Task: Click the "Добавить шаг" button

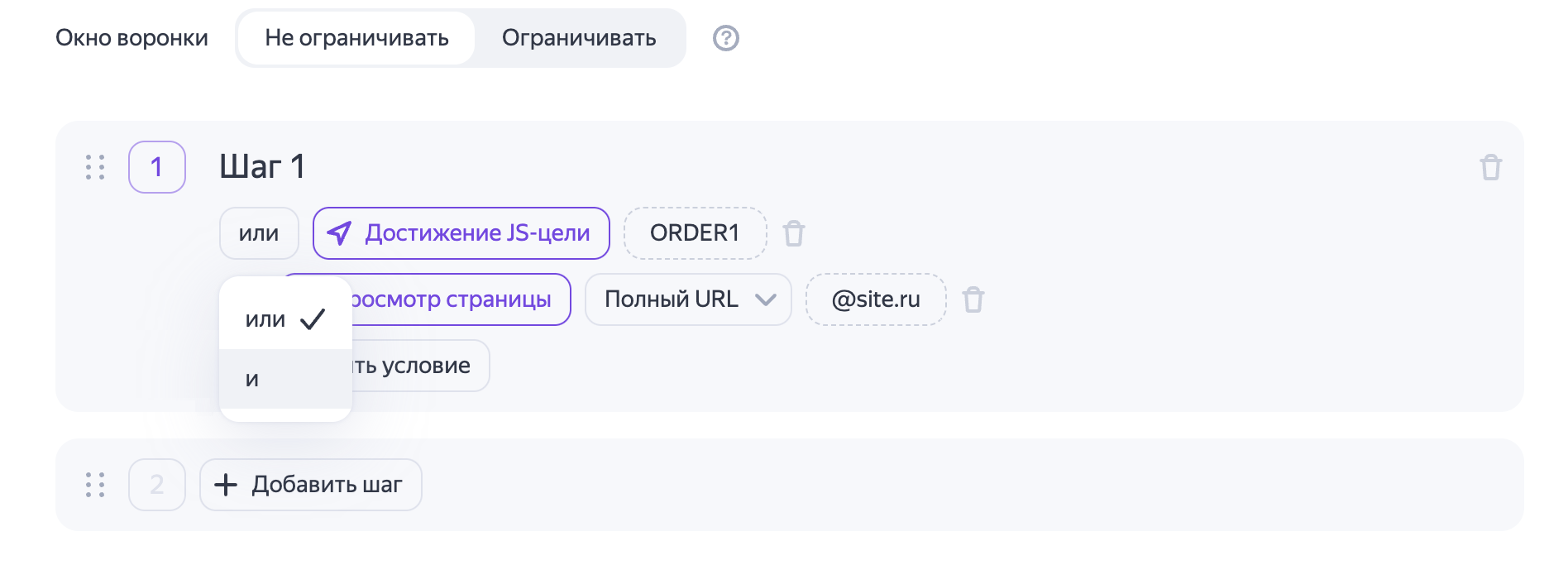Action: pos(311,485)
